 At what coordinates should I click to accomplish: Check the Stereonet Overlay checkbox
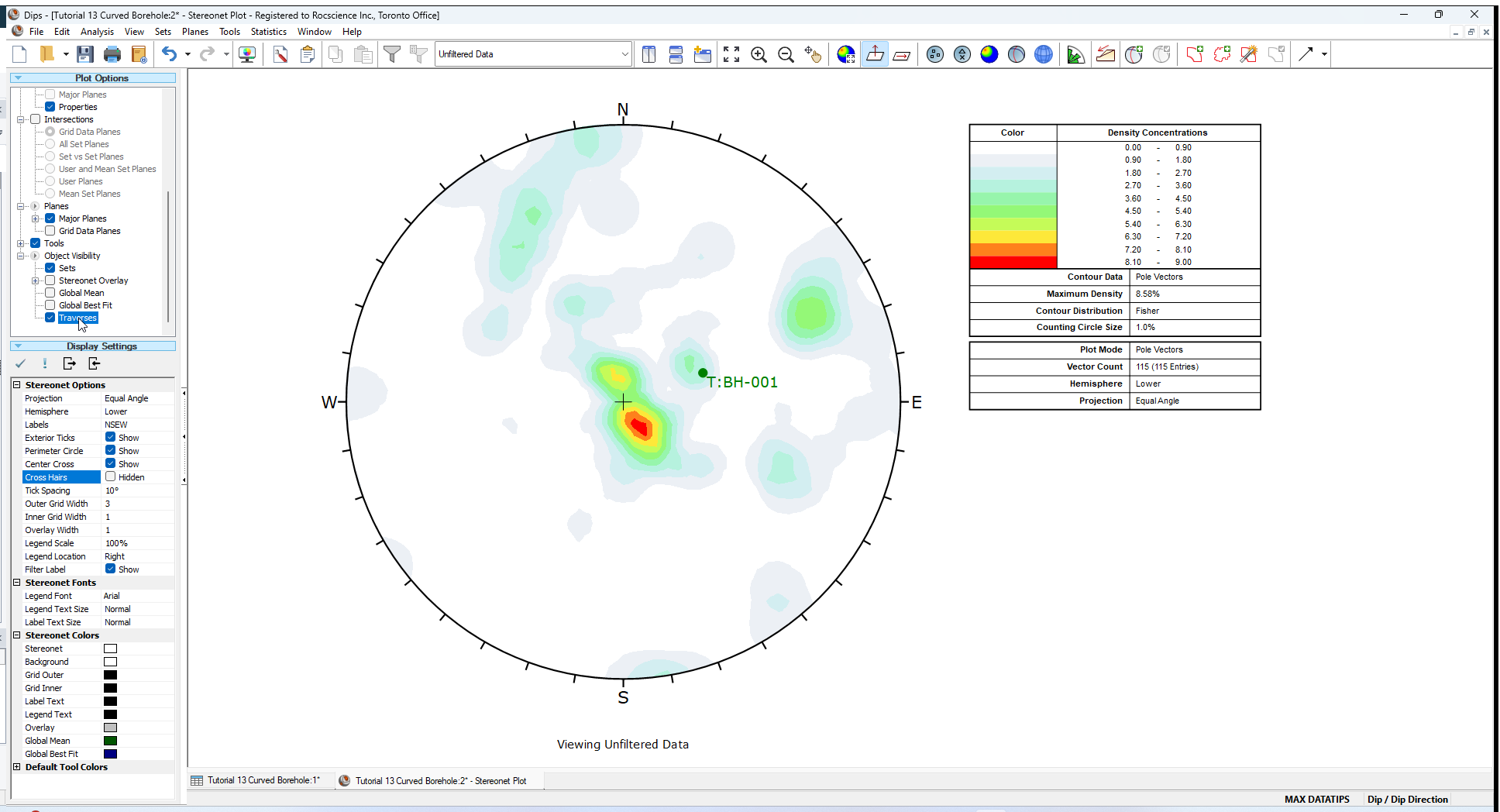click(50, 280)
